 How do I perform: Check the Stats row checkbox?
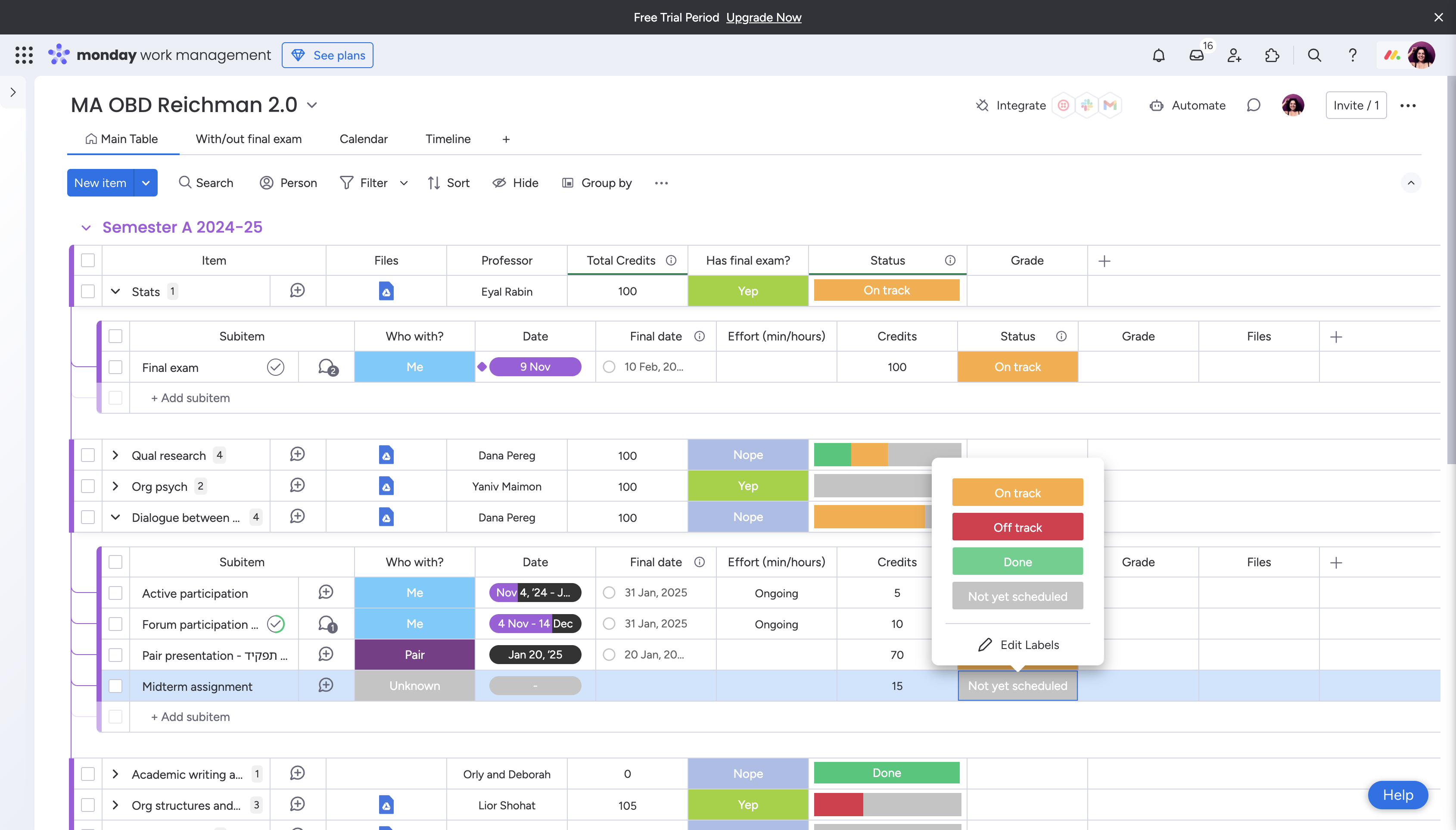(88, 291)
